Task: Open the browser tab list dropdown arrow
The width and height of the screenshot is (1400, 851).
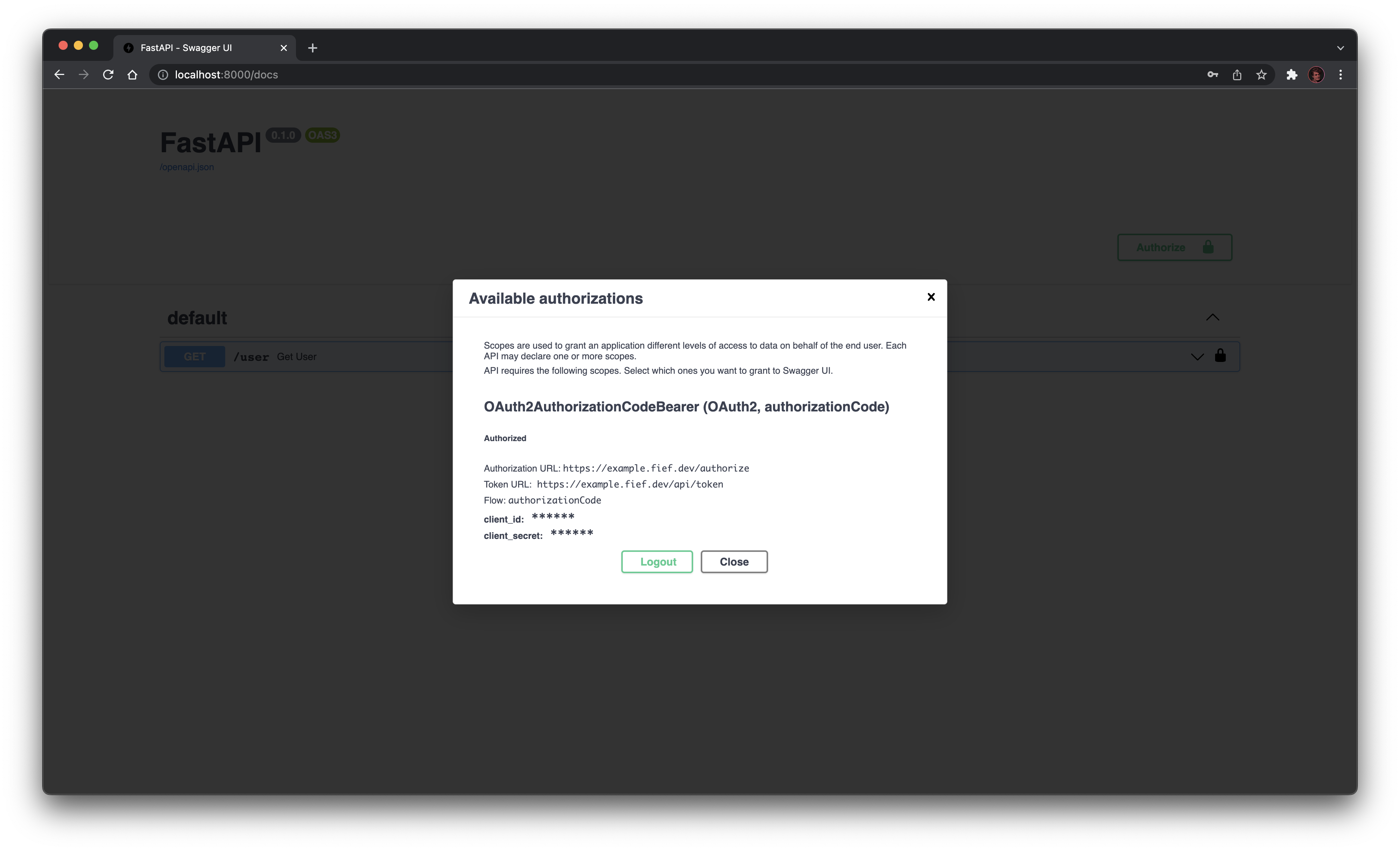Action: (x=1340, y=48)
